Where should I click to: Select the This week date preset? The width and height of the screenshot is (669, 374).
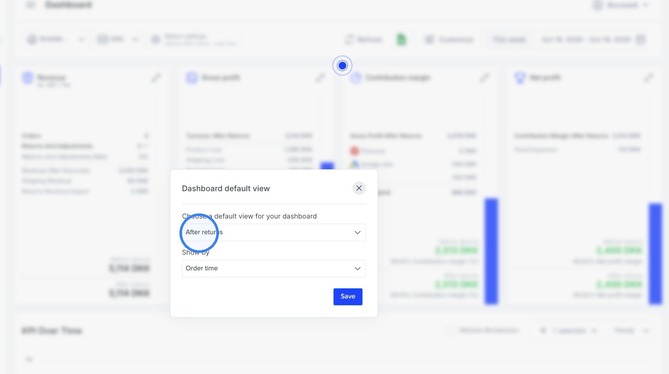click(509, 40)
